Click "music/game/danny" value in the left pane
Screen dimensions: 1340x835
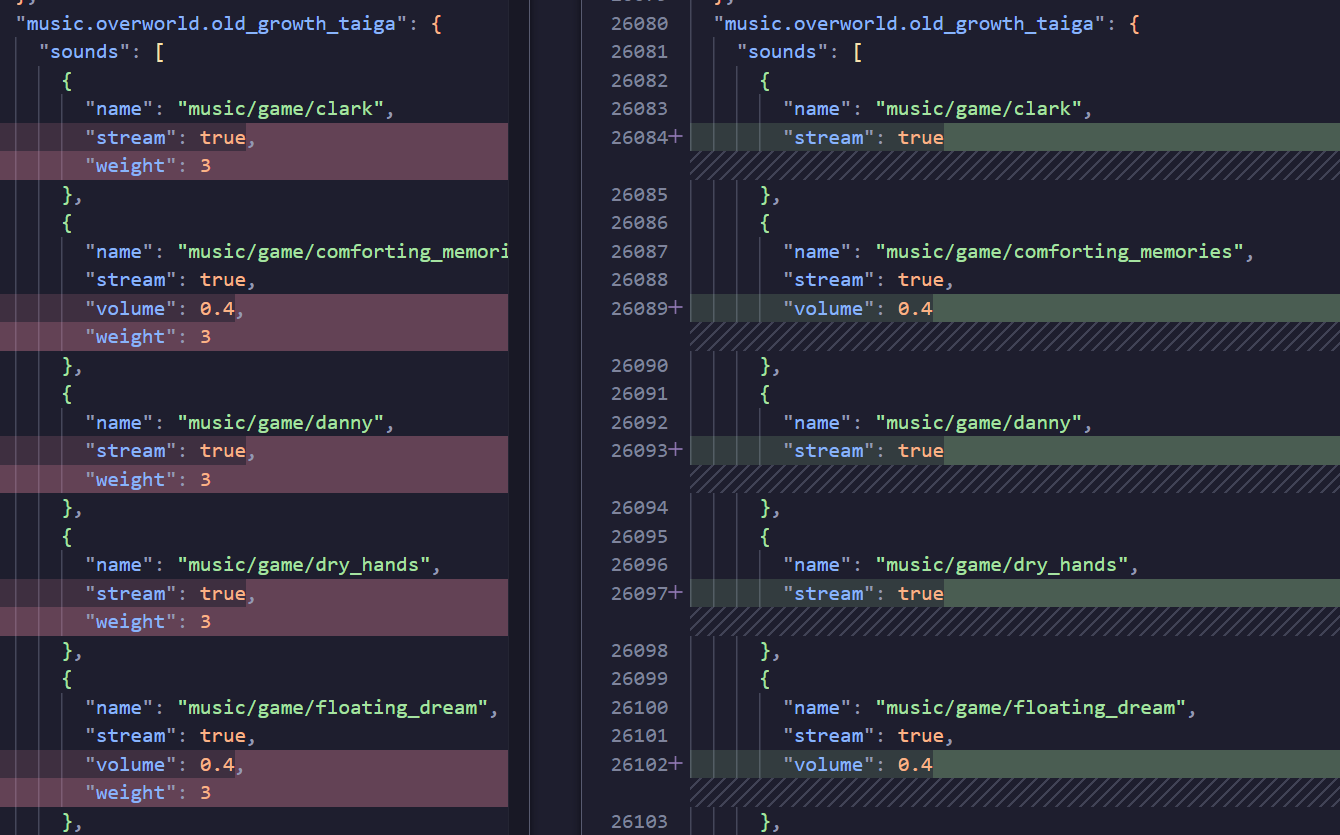click(281, 422)
